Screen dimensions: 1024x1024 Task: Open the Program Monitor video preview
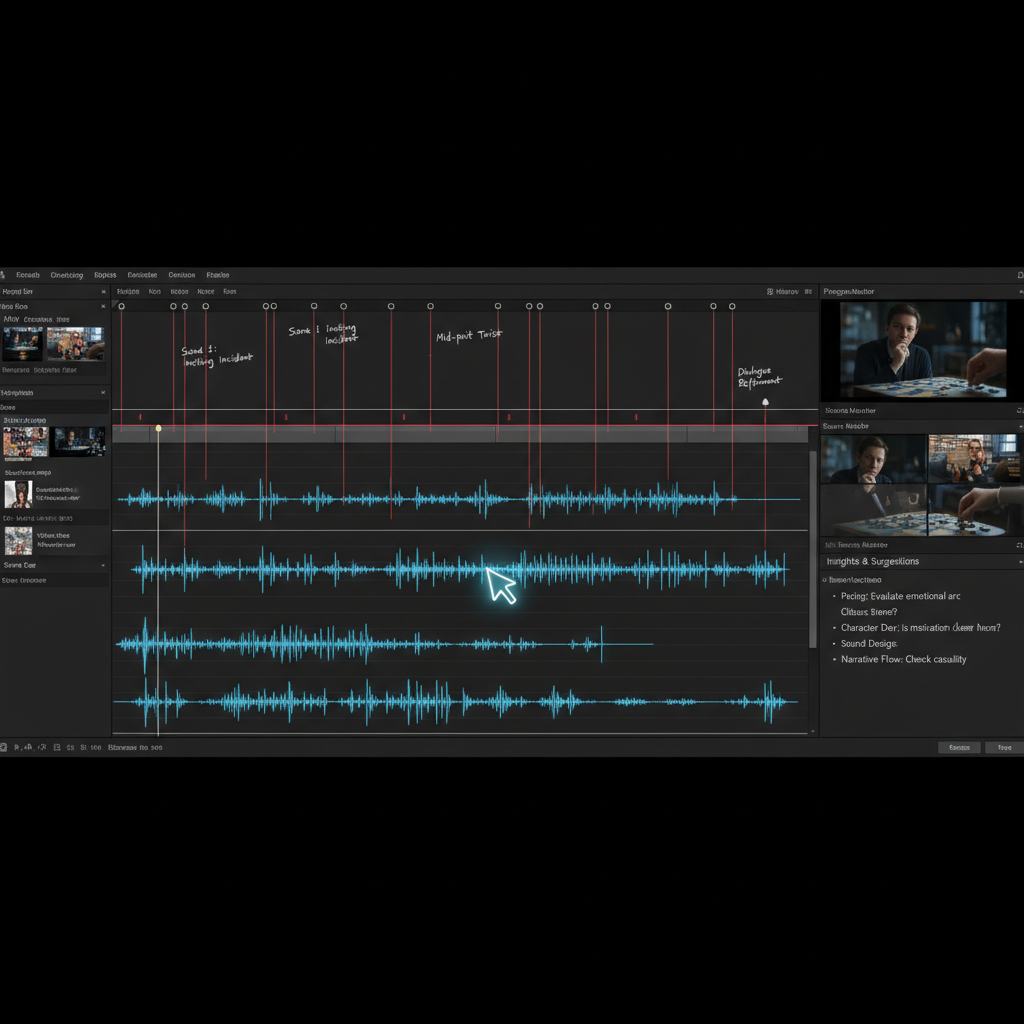pyautogui.click(x=917, y=350)
